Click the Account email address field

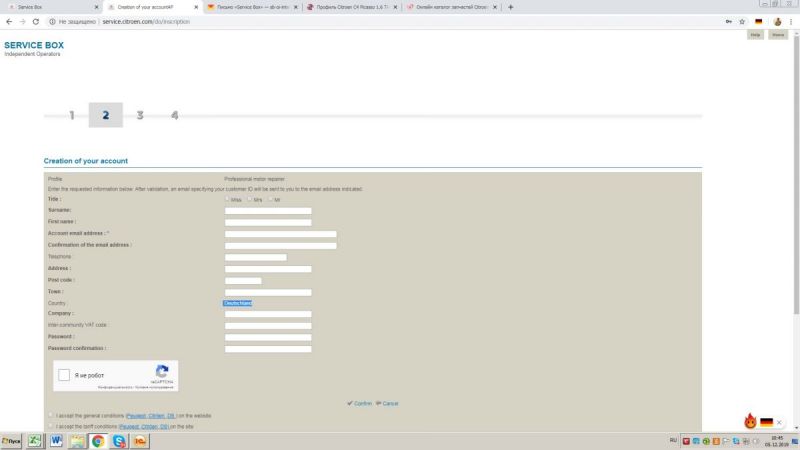pyautogui.click(x=280, y=234)
